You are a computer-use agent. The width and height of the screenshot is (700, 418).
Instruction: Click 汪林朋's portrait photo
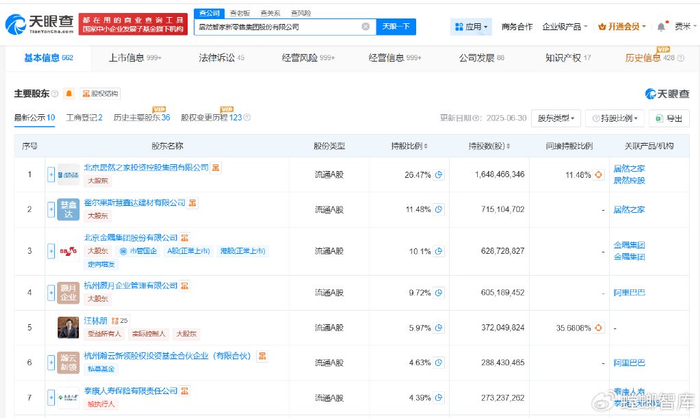(68, 327)
